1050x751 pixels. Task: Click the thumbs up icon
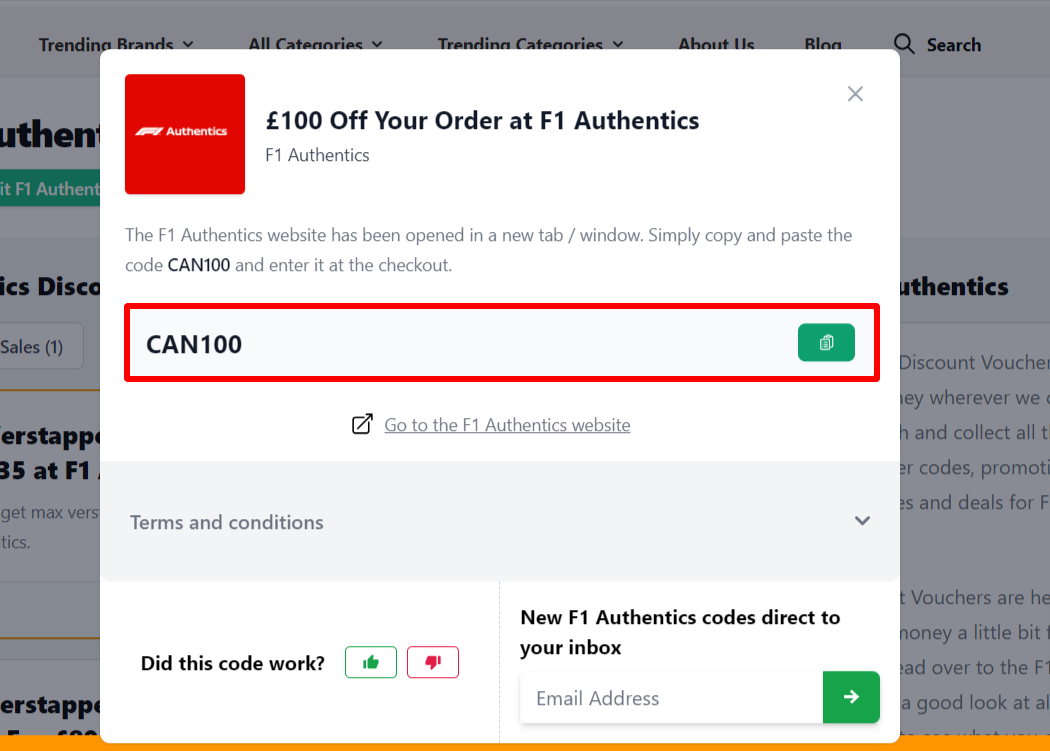[371, 662]
